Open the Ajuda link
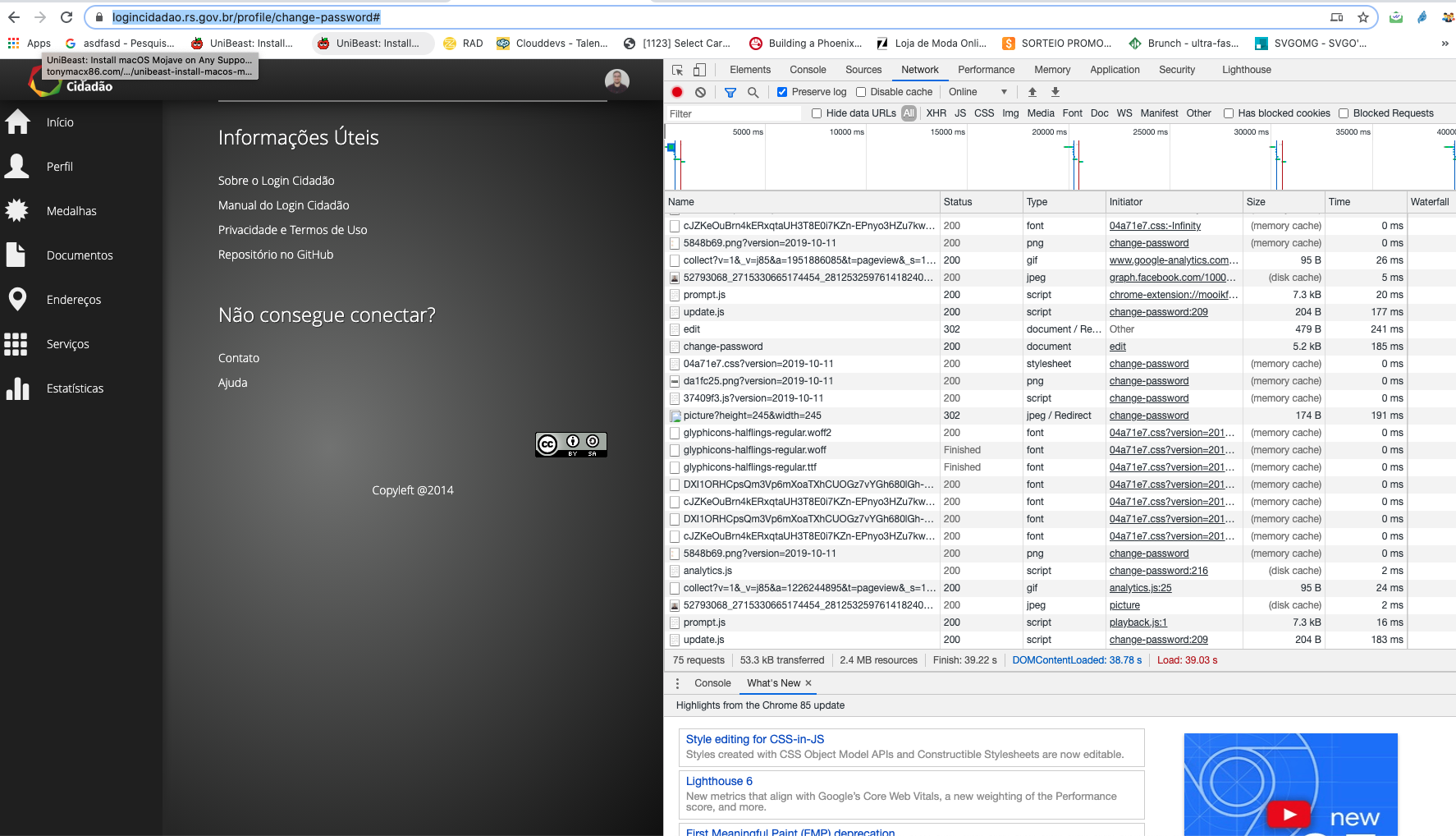The image size is (1456, 836). [x=232, y=383]
